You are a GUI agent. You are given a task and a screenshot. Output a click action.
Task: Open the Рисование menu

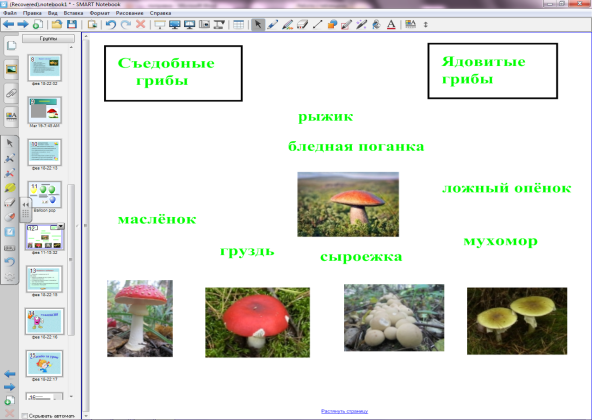tap(130, 13)
